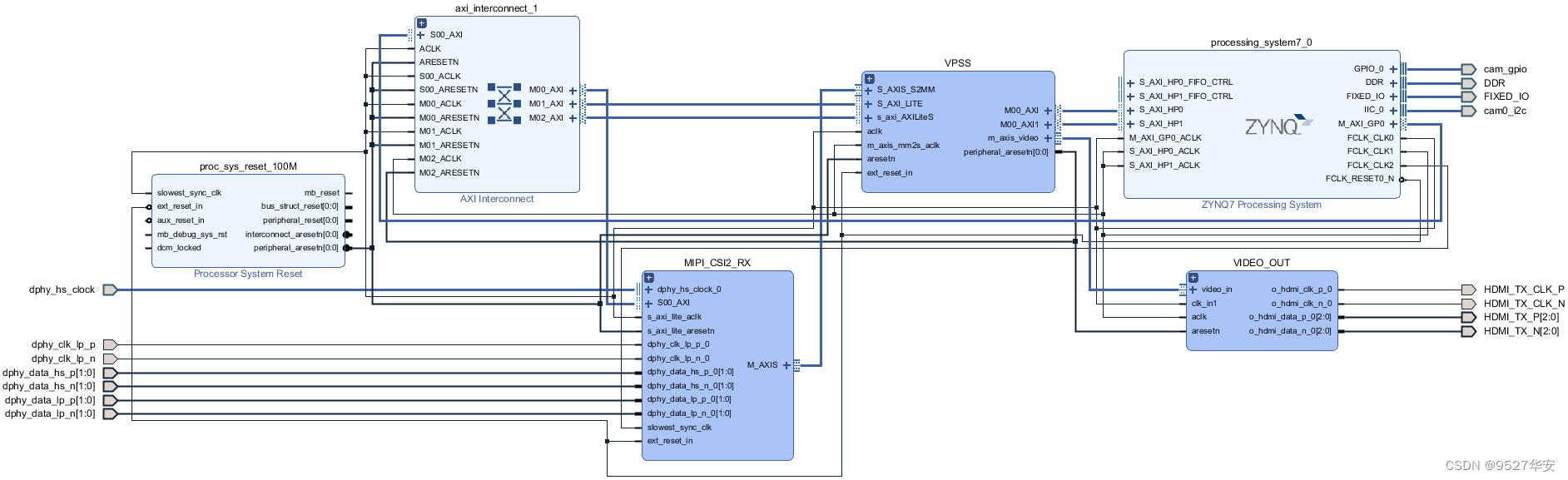Viewport: 1568px width, 480px height.
Task: Click the o_hdmi_data_p_0[2:0] pin label
Action: 1290,317
